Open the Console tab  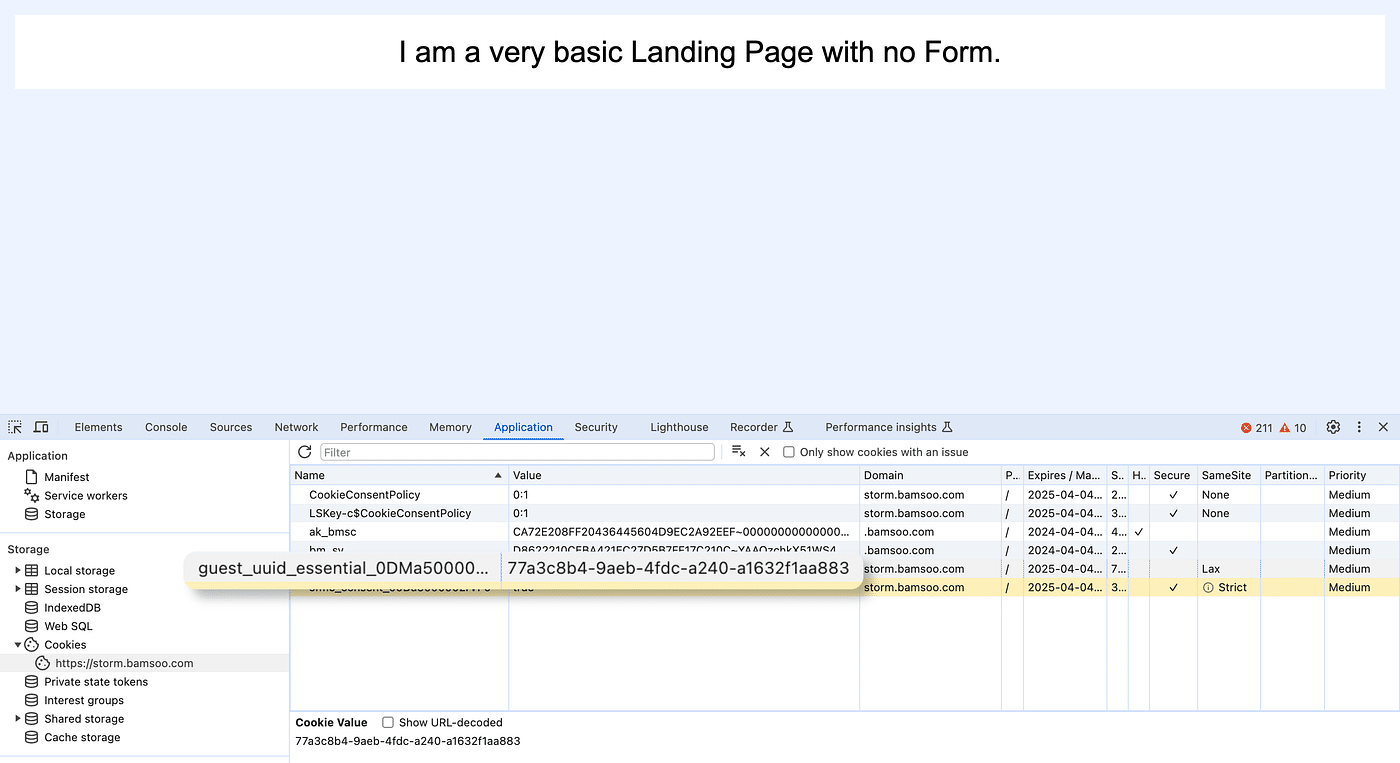pyautogui.click(x=166, y=427)
